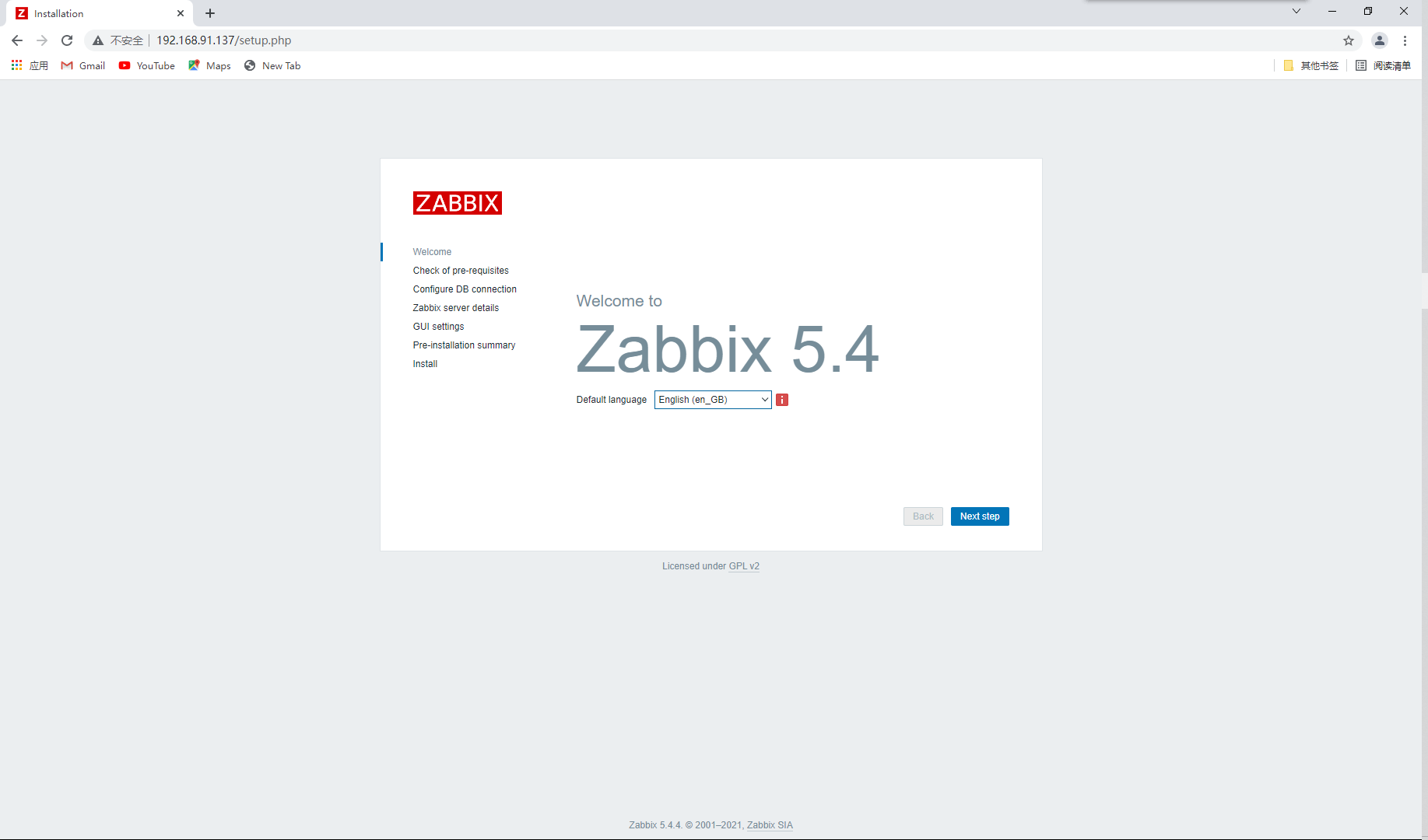Select GUI settings step
The image size is (1428, 840).
click(x=438, y=327)
